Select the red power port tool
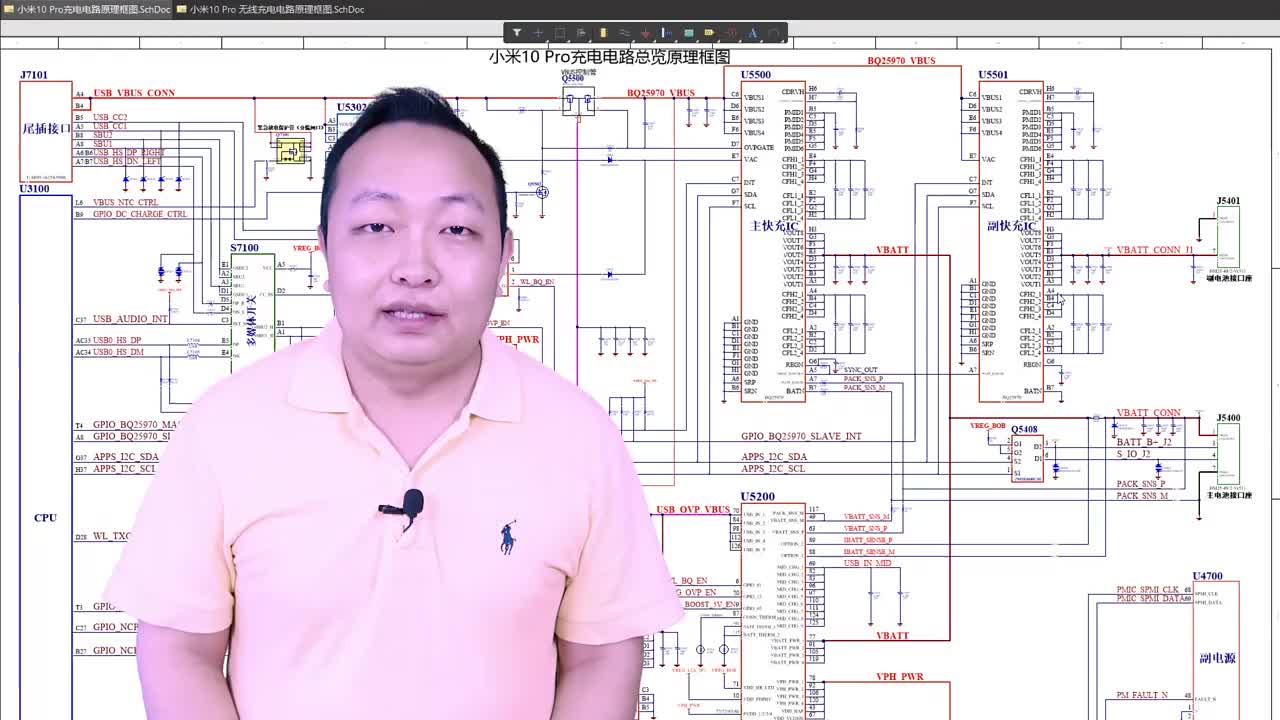This screenshot has width=1280, height=720. pyautogui.click(x=646, y=33)
